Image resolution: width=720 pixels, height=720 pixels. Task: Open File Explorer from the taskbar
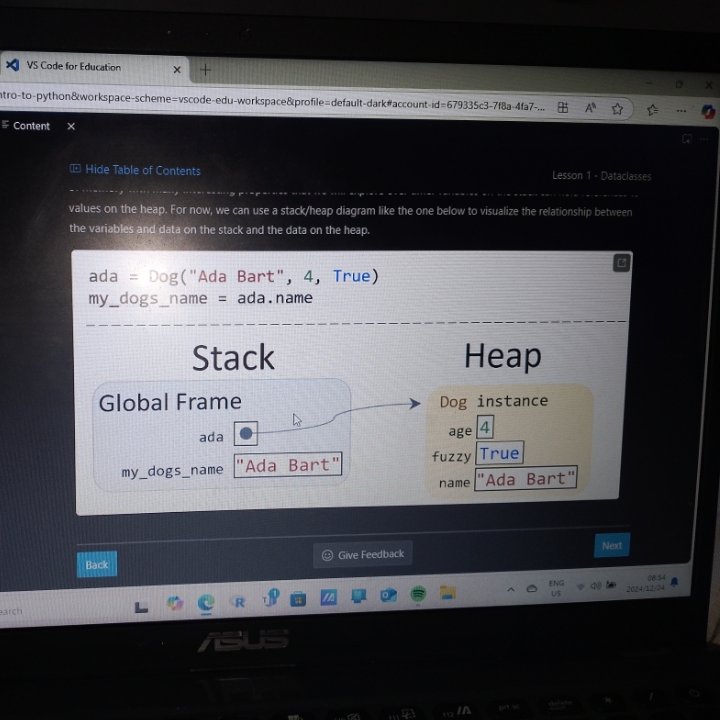(448, 592)
